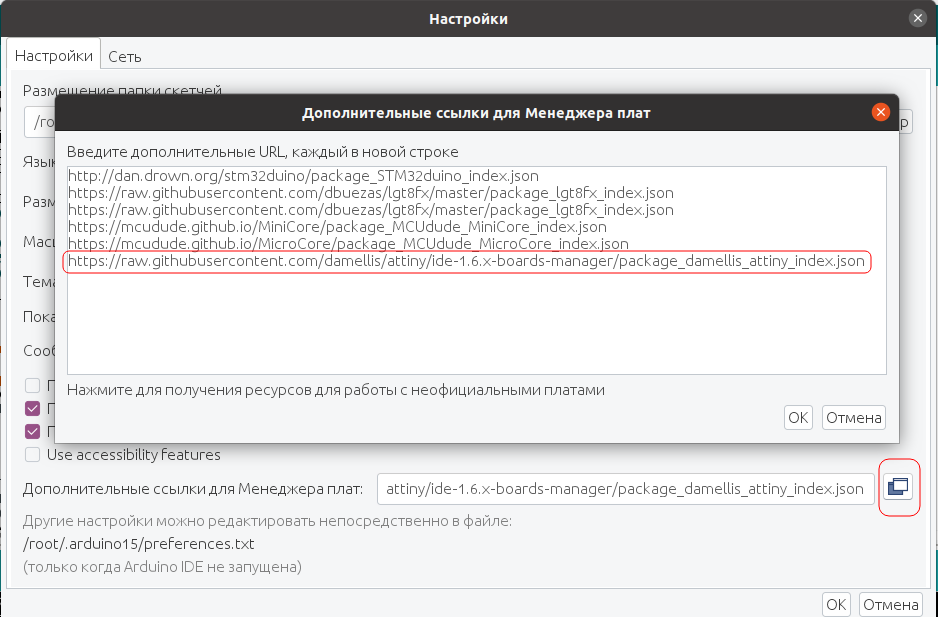Click the empty area of the URL text box
This screenshot has width=938, height=617.
(x=476, y=323)
